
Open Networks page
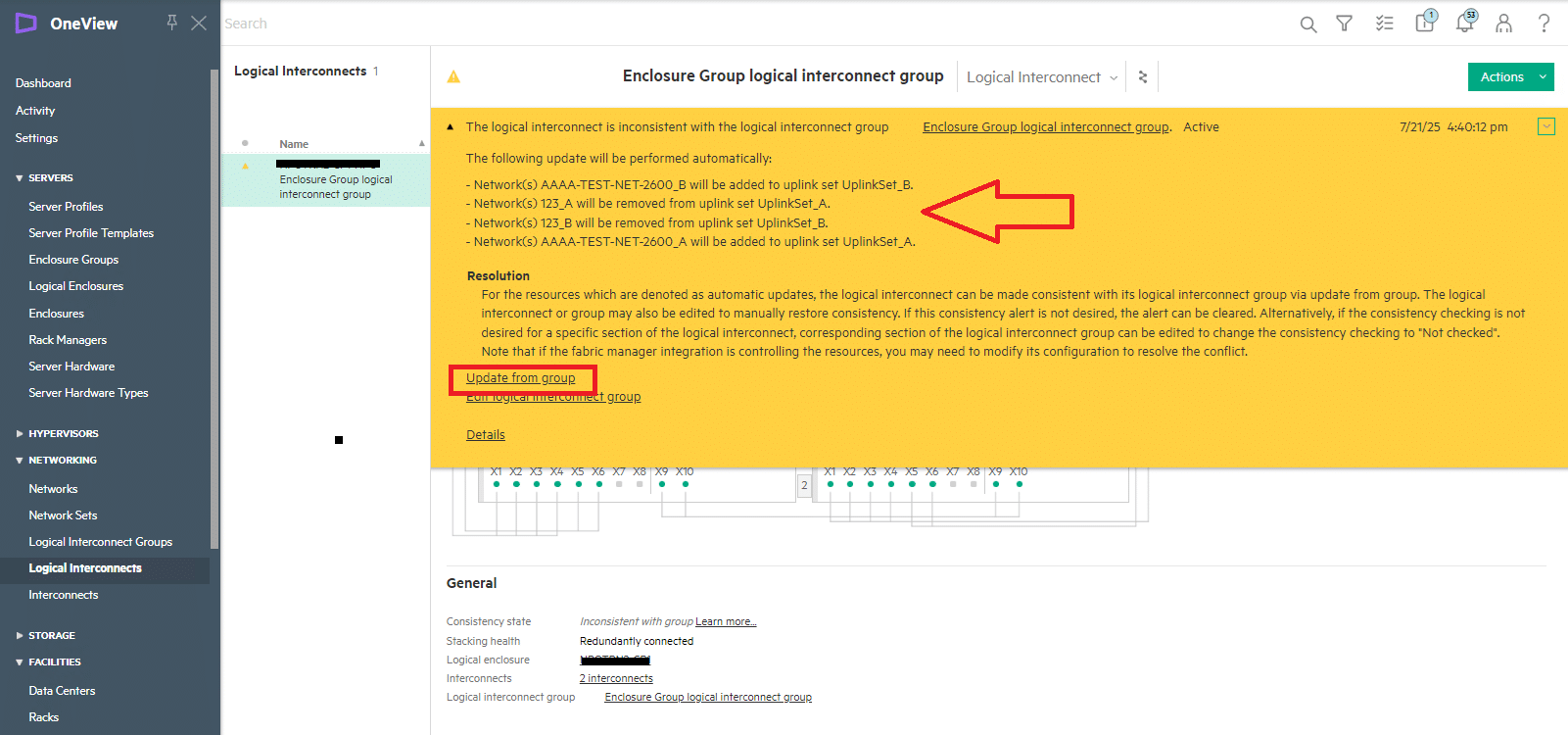pos(53,489)
